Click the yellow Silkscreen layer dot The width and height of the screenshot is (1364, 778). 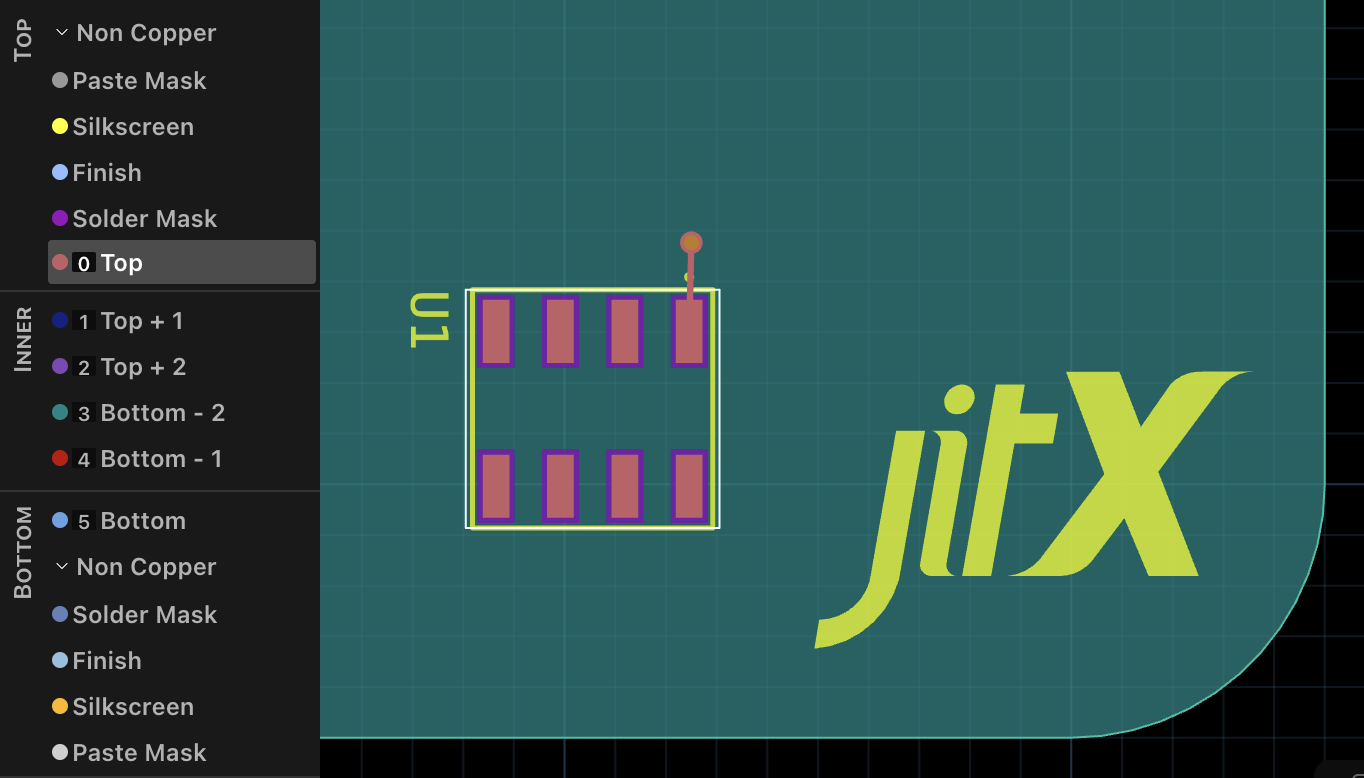click(61, 126)
